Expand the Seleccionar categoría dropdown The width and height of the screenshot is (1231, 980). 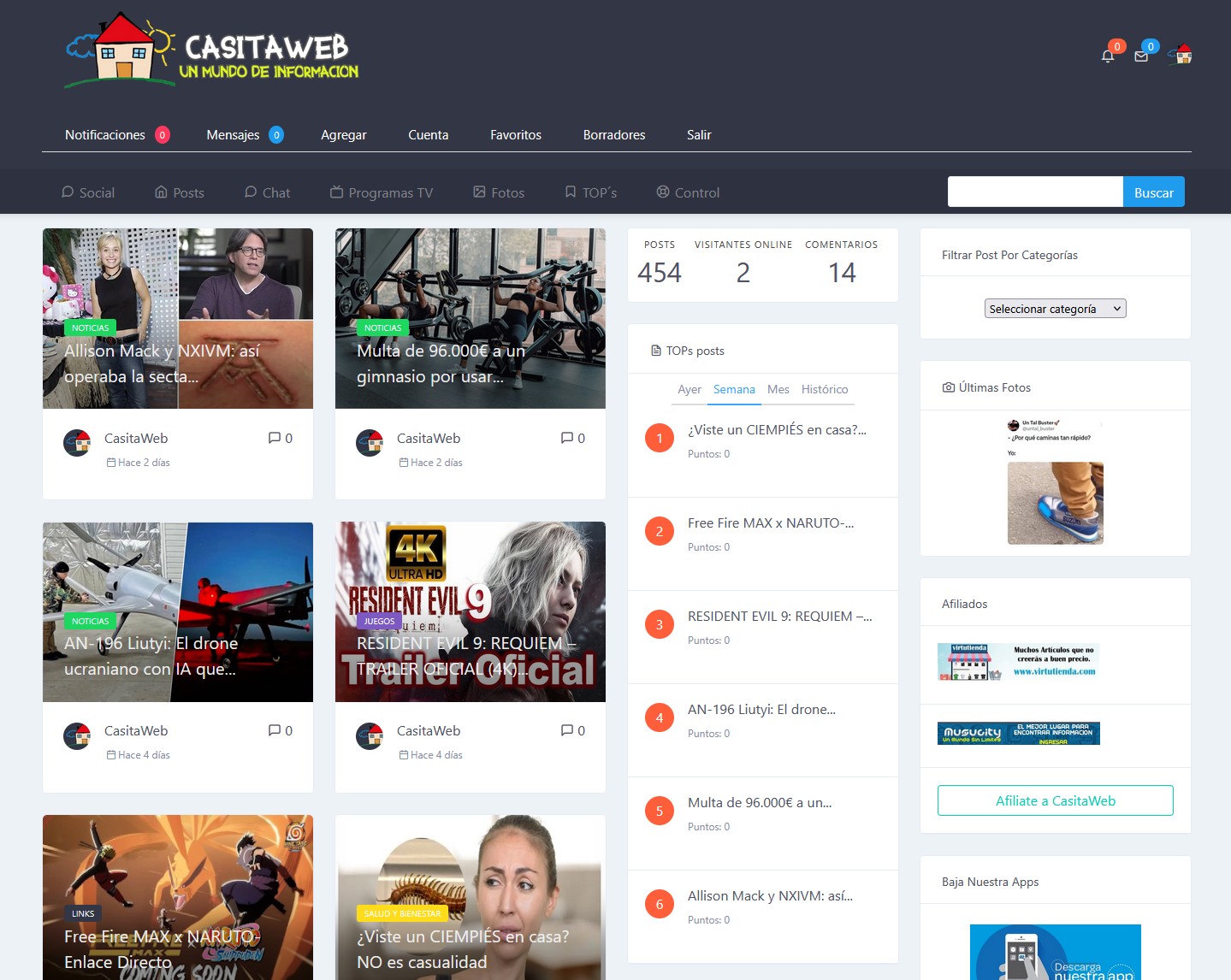point(1055,309)
